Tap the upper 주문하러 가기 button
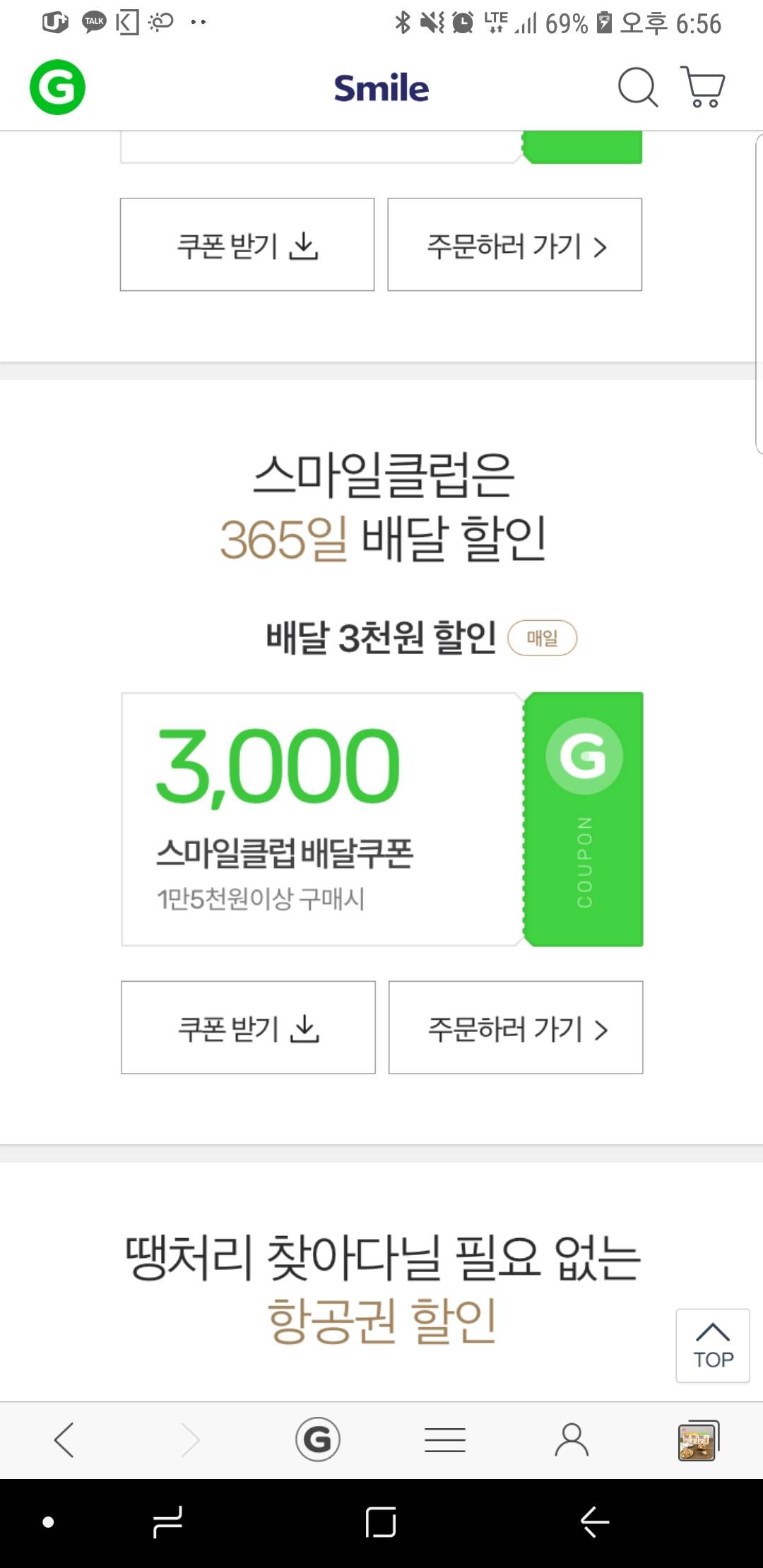Image resolution: width=763 pixels, height=1568 pixels. click(x=515, y=244)
